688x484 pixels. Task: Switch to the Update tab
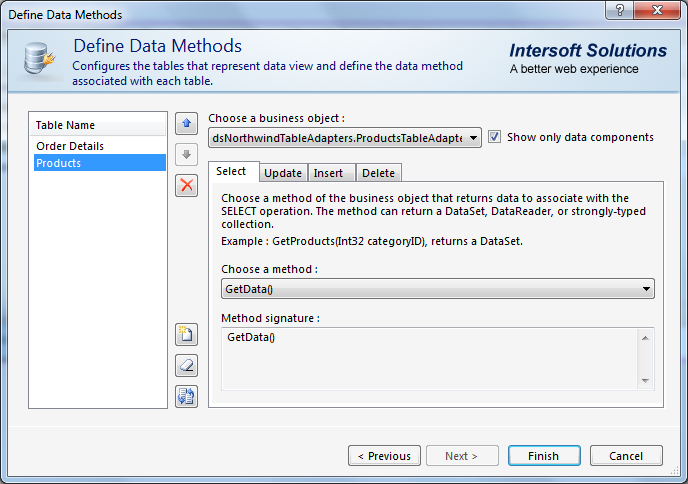pos(283,173)
